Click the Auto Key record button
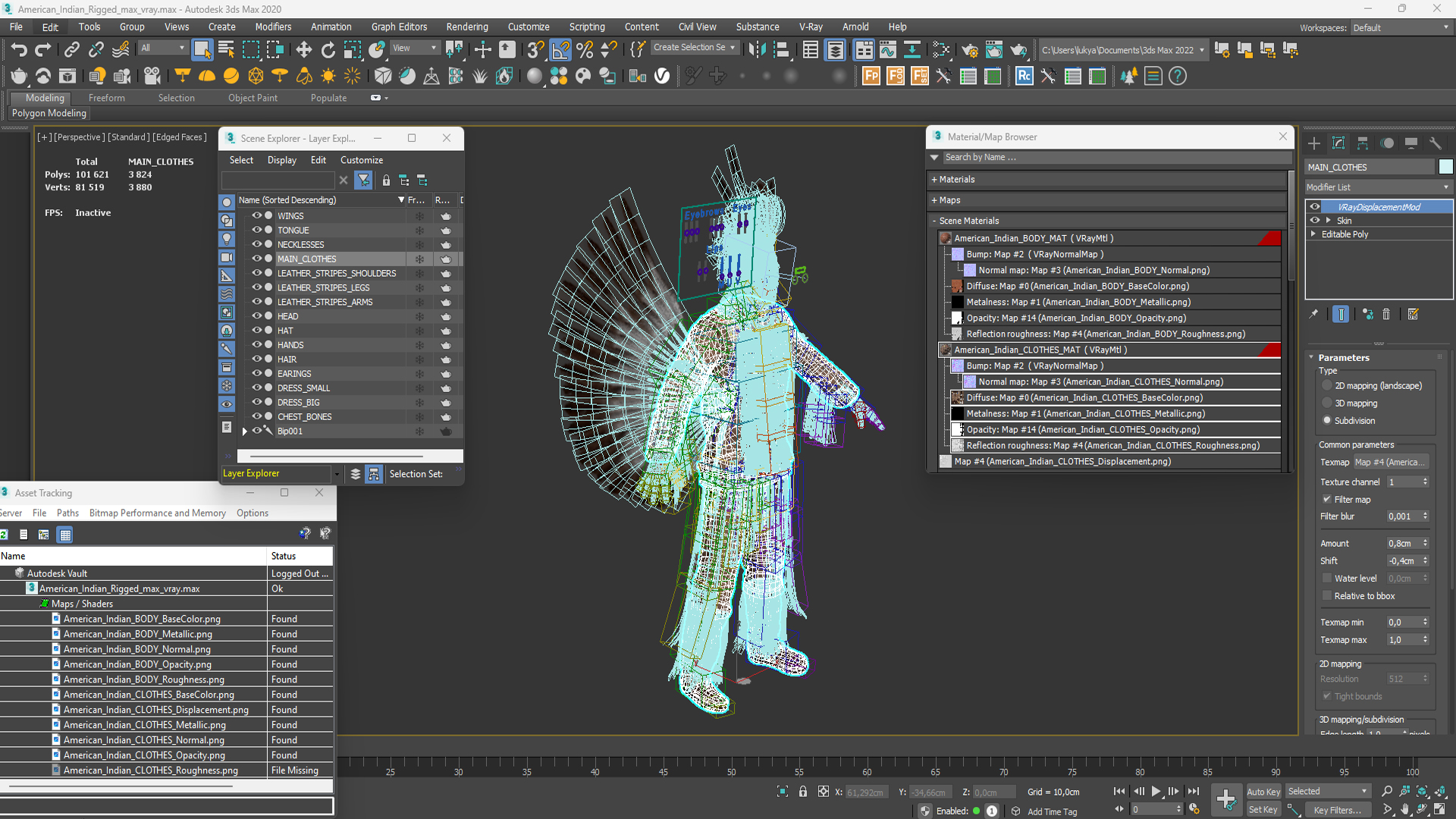This screenshot has width=1456, height=819. 1263,791
